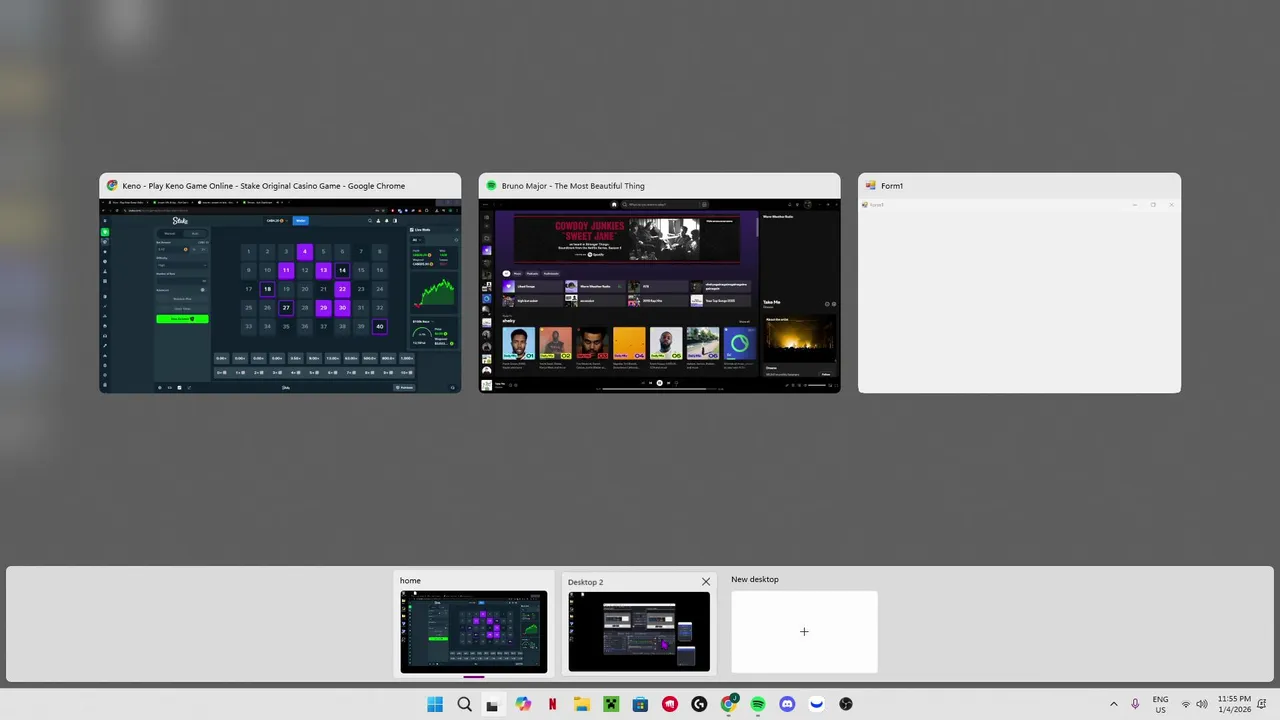
Task: Open the network and volume quick settings
Action: point(1194,704)
